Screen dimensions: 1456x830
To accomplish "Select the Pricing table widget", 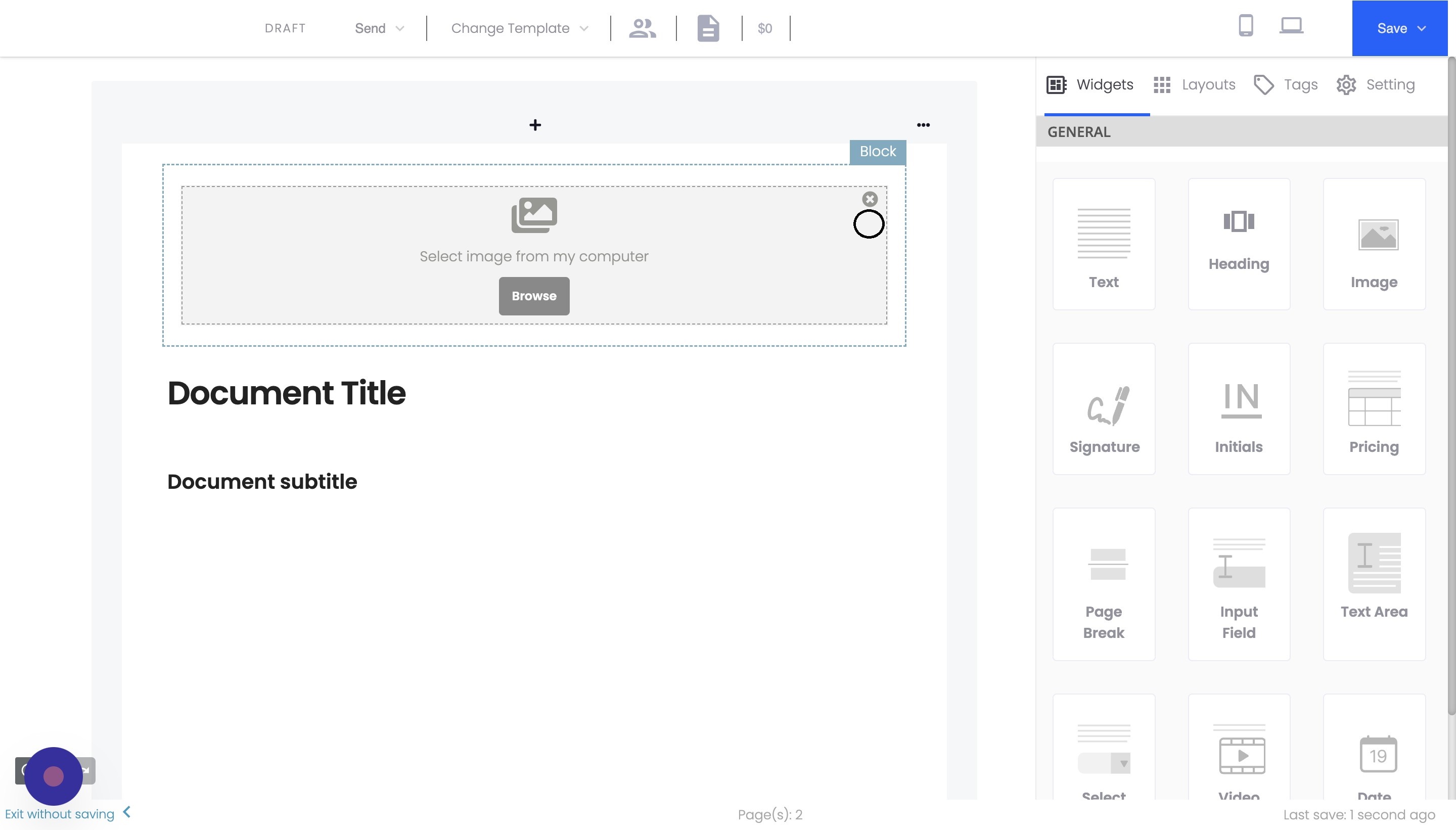I will (1373, 409).
